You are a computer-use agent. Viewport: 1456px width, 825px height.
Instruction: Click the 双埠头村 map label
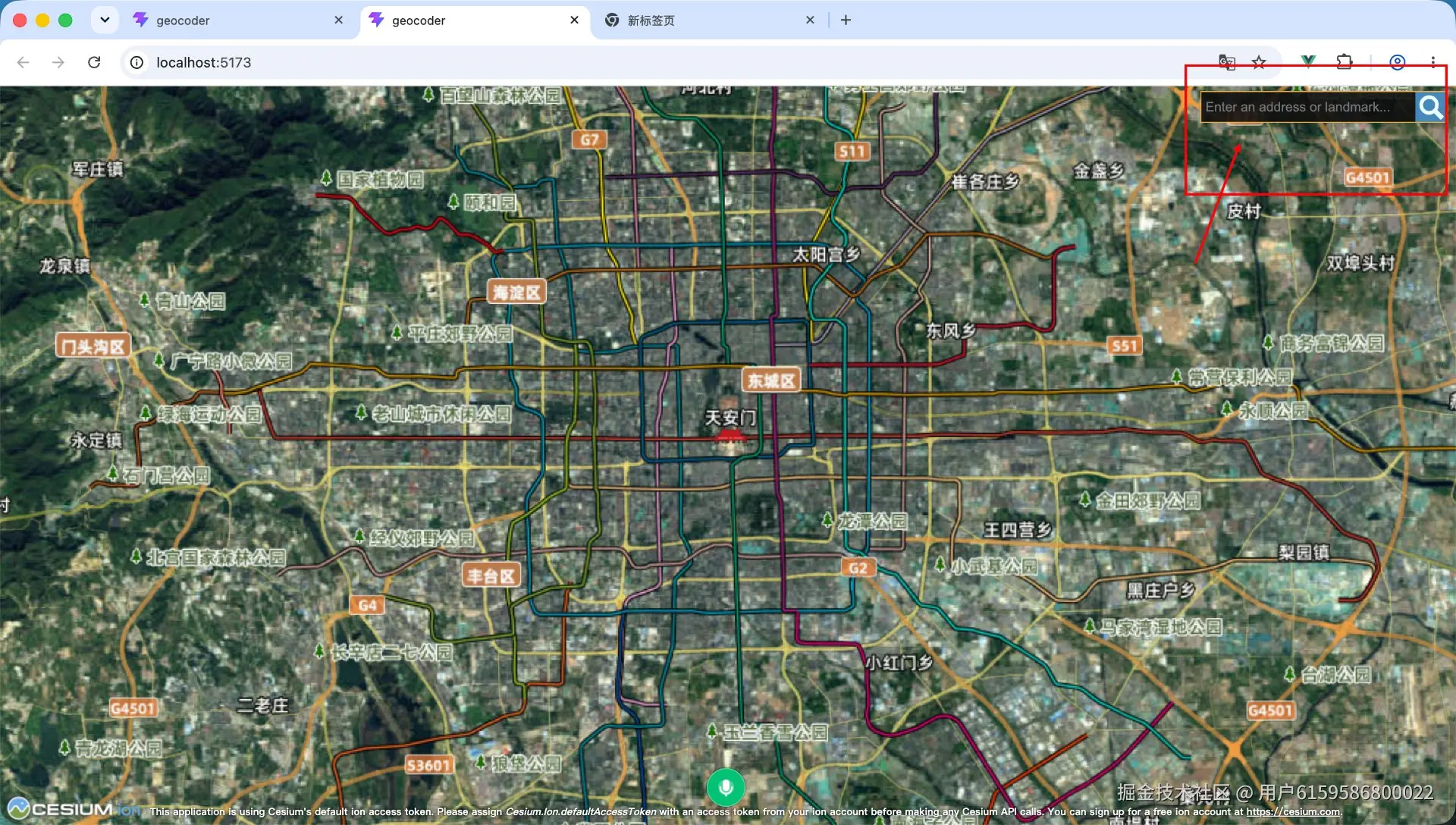point(1360,263)
